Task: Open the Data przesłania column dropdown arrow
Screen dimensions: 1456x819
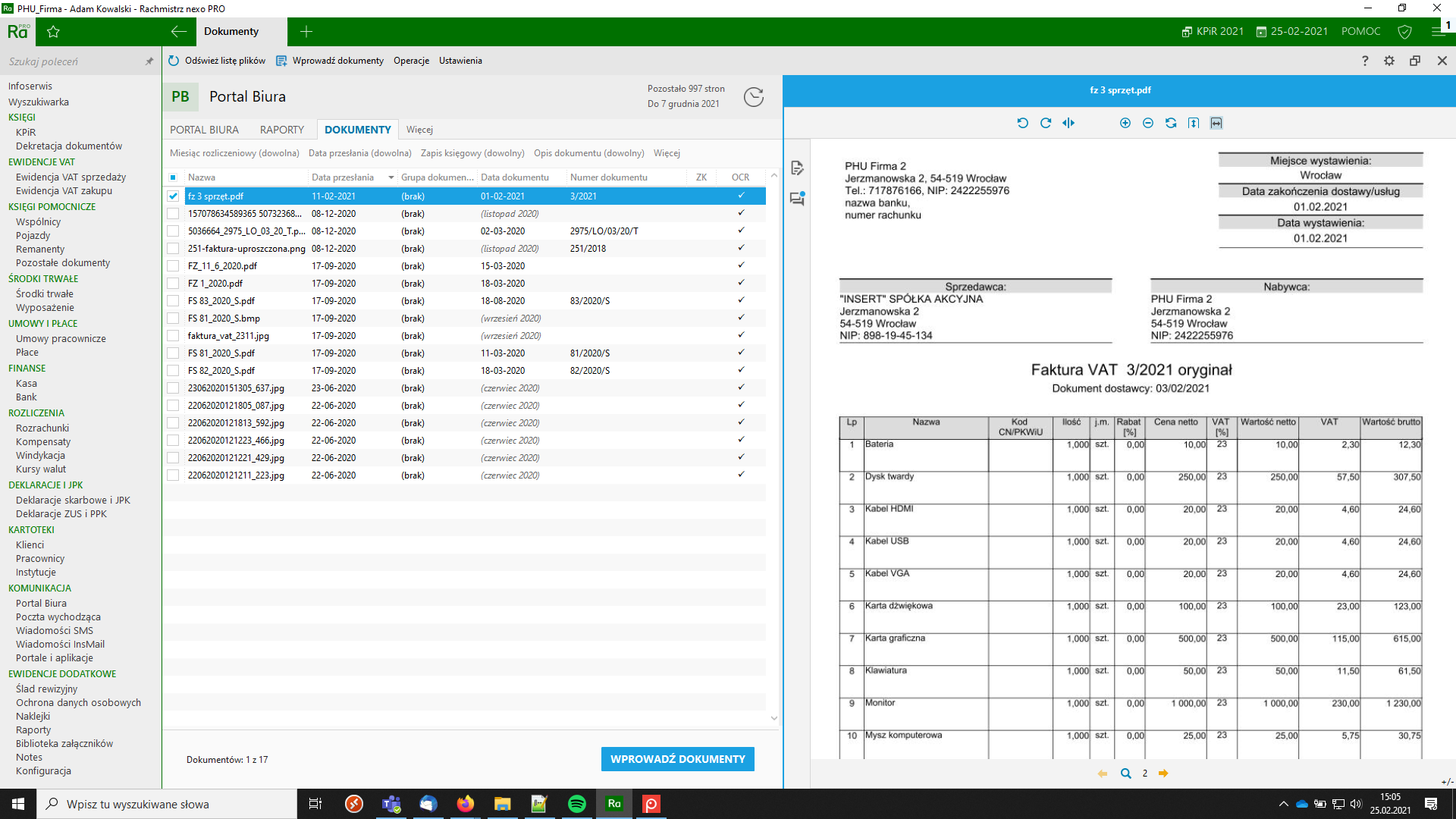Action: [x=391, y=177]
